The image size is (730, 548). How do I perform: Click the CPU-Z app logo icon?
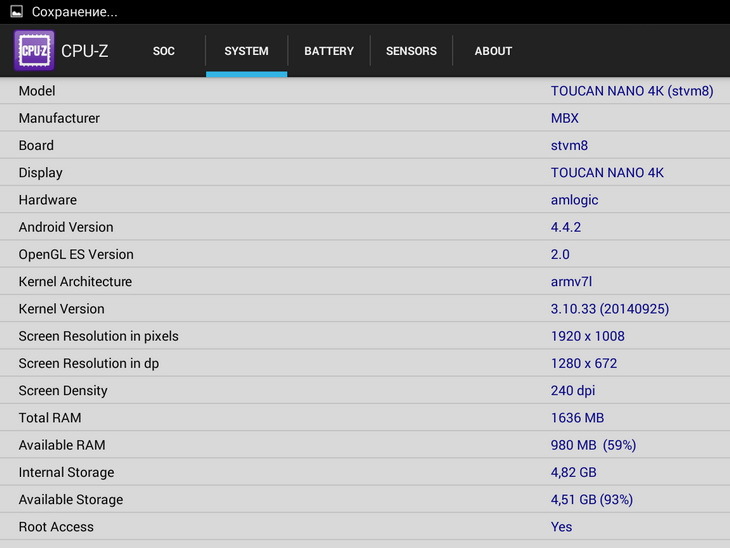[34, 50]
